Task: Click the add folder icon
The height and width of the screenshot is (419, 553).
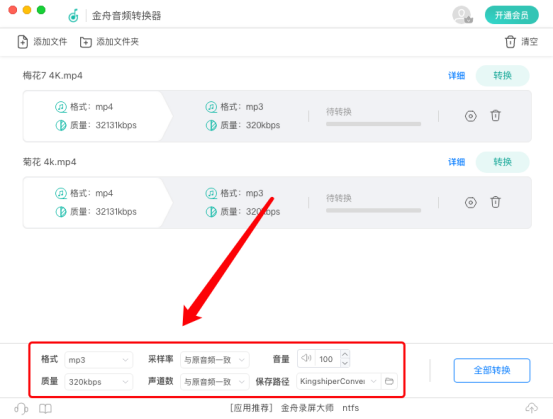Action: point(85,42)
